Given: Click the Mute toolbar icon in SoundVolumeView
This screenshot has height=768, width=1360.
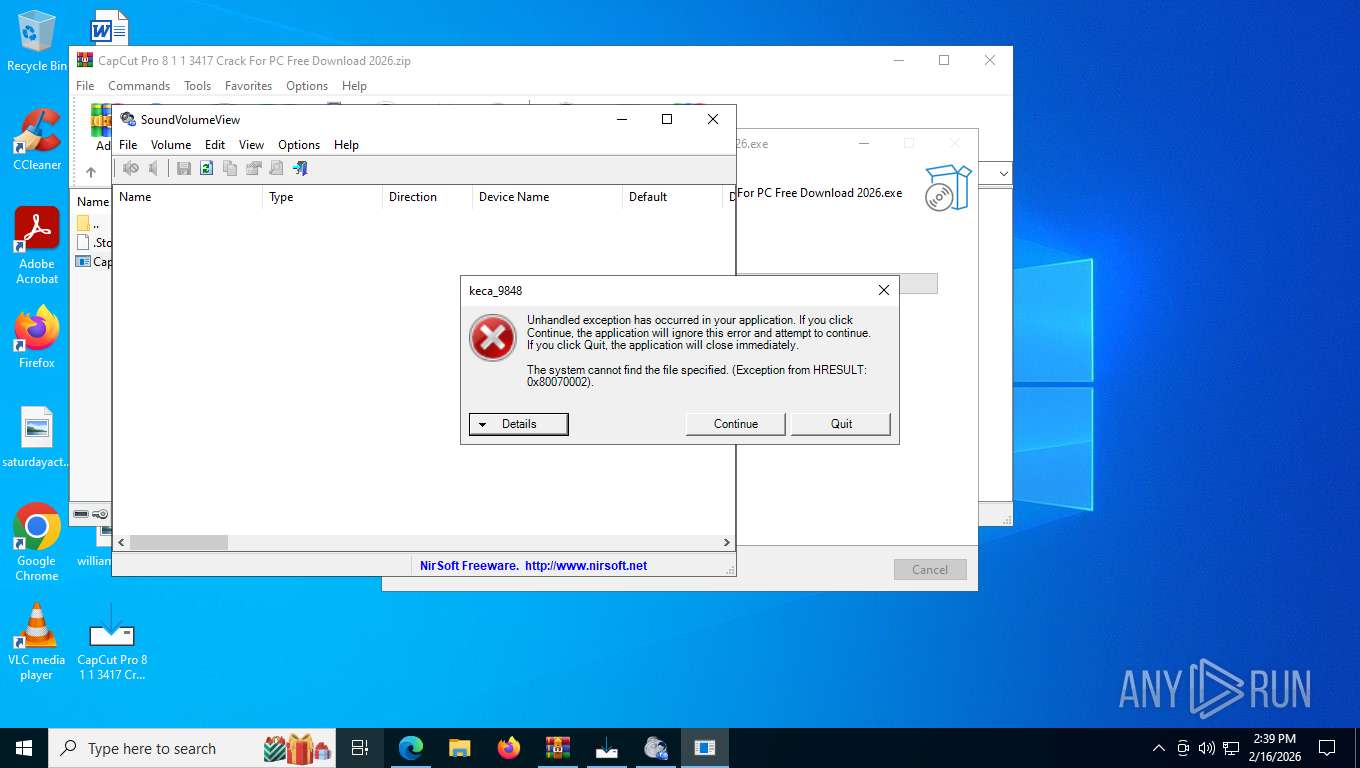Looking at the screenshot, I should tap(131, 169).
